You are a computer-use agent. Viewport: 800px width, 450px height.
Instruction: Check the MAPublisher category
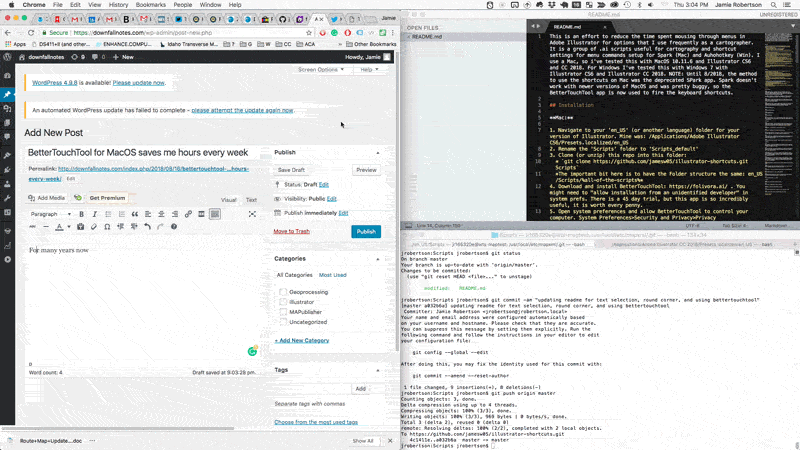(283, 312)
